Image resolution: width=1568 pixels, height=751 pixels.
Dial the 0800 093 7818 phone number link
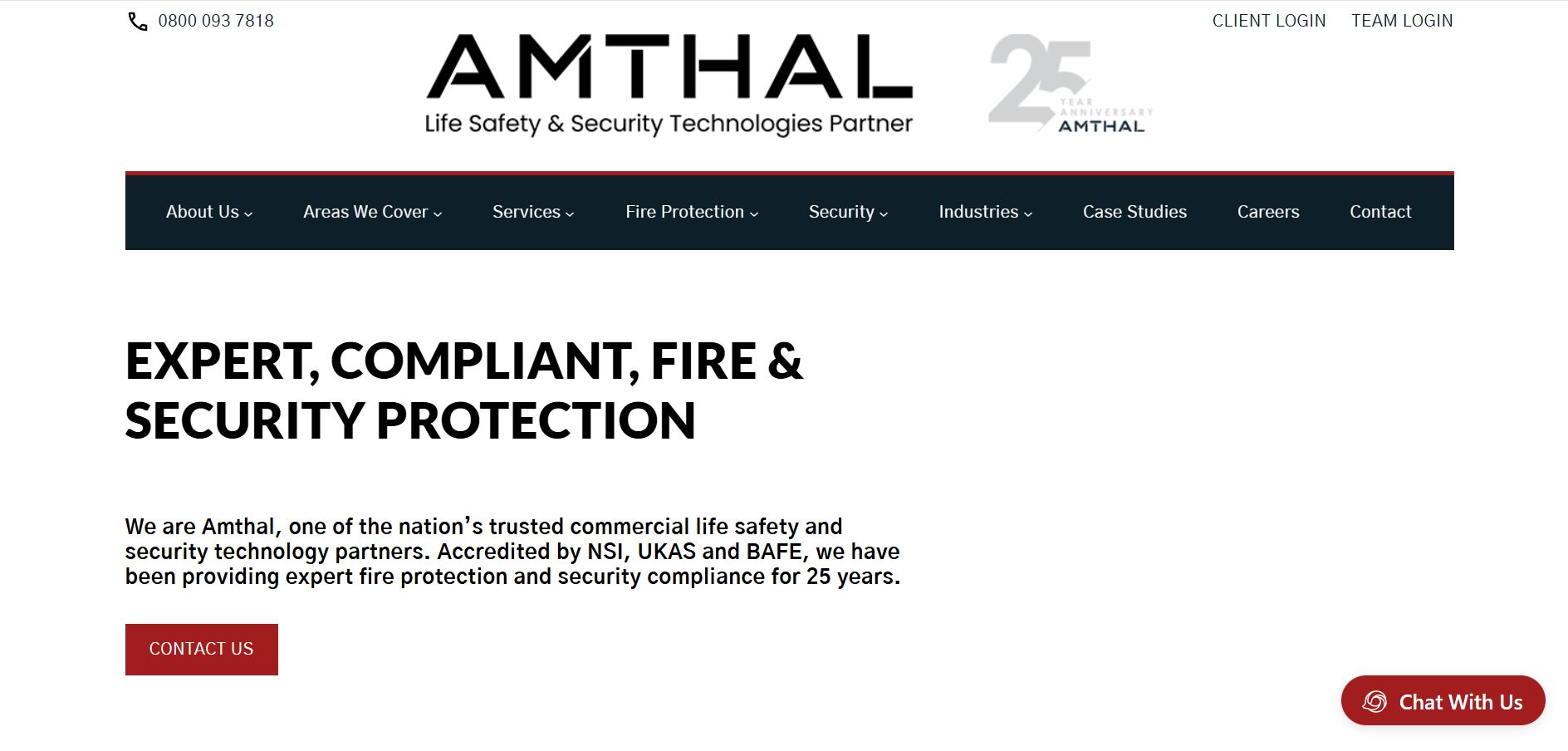click(x=214, y=20)
